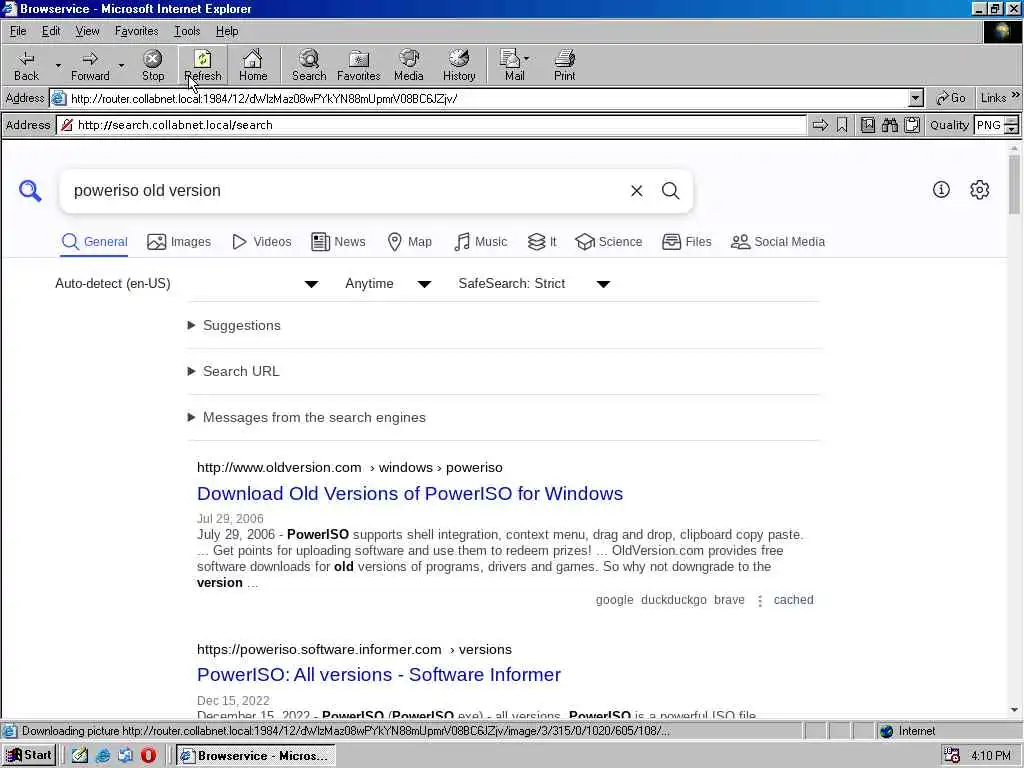Open the IE address bar dropdown arrow

(x=916, y=99)
